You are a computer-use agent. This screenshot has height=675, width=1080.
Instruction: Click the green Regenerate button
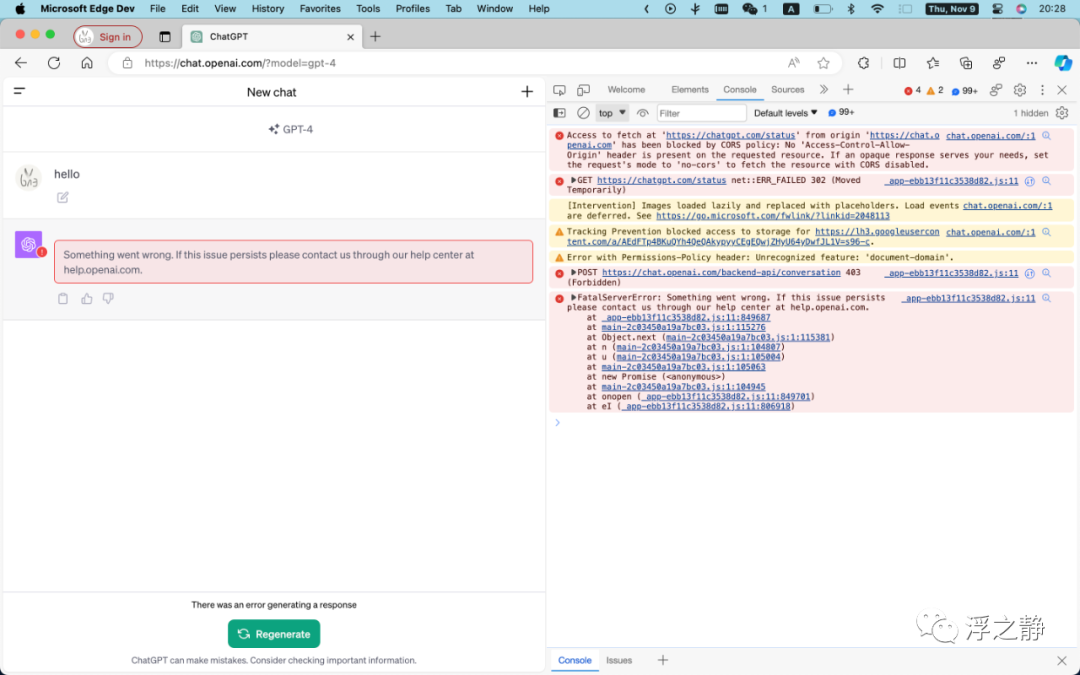(x=274, y=634)
